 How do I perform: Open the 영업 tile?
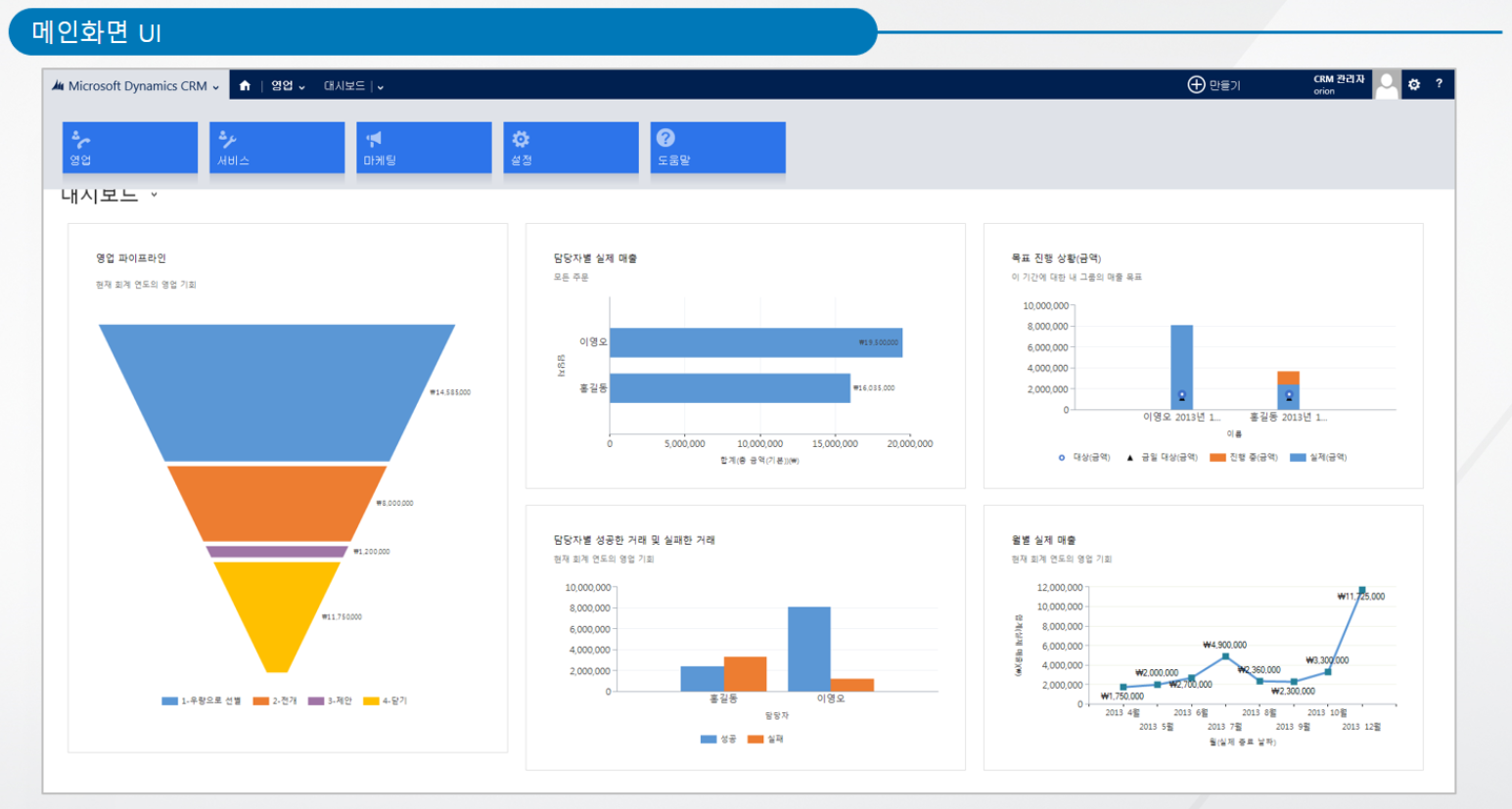130,148
